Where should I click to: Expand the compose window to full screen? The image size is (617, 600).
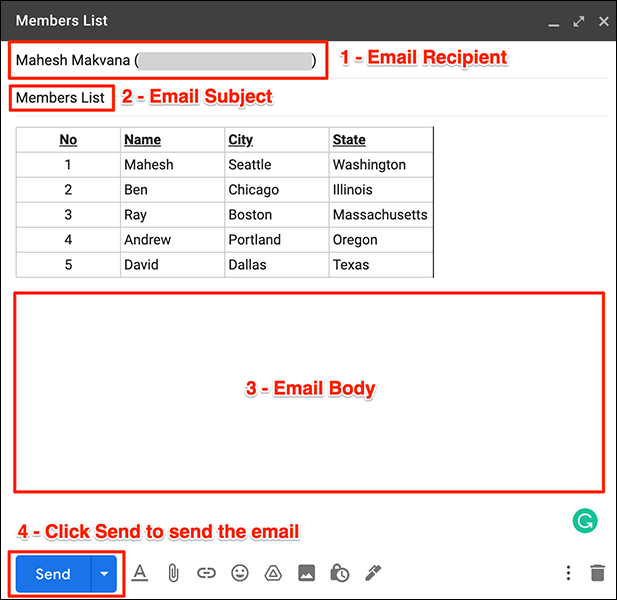click(x=577, y=21)
